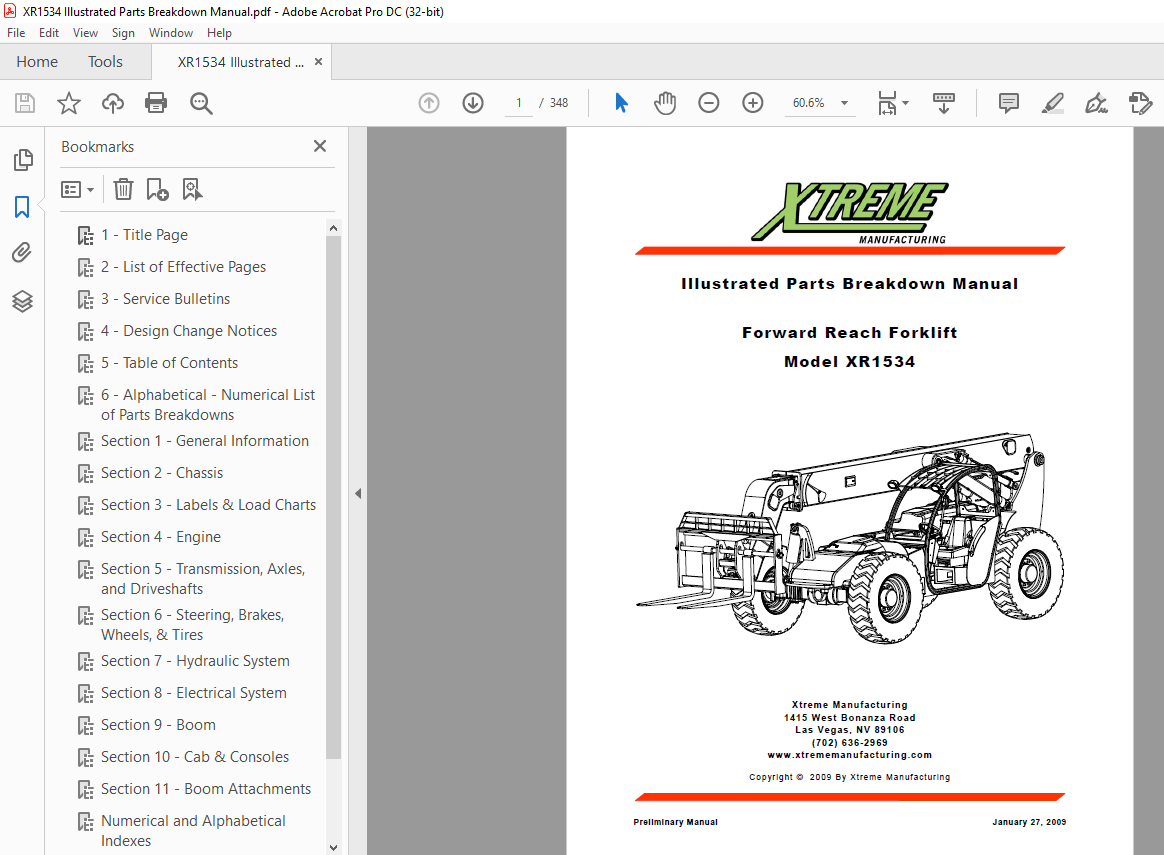Open Find text magnifier icon
1164x855 pixels.
pos(201,103)
